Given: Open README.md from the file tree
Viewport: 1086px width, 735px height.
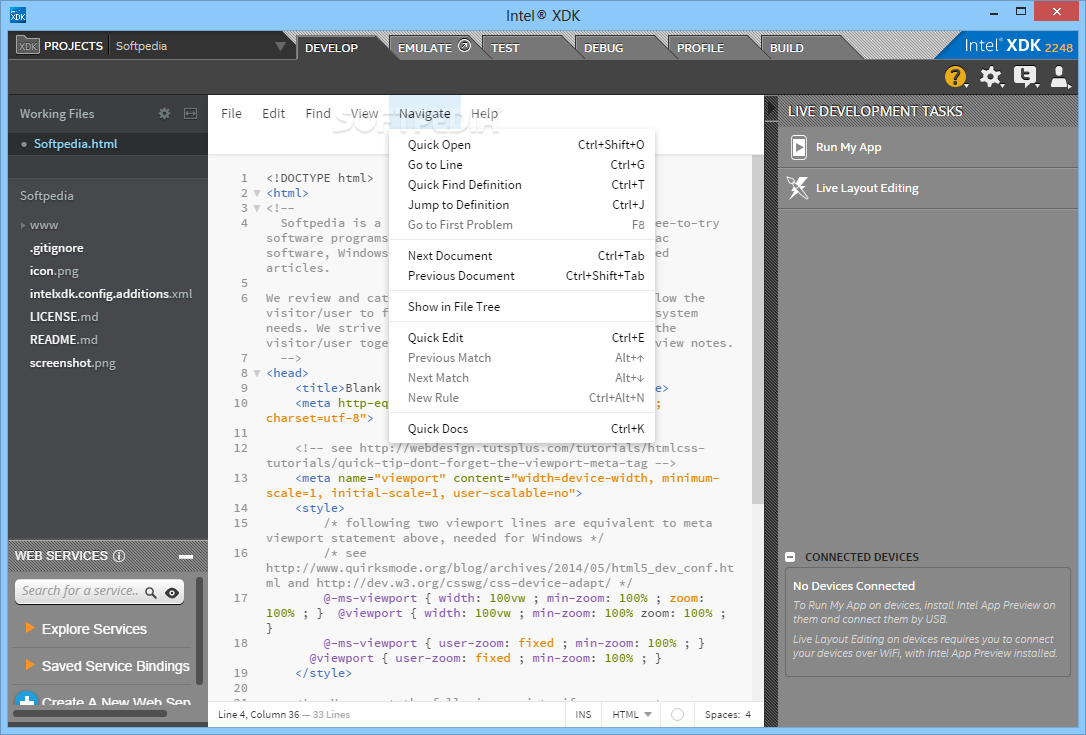Looking at the screenshot, I should click(63, 340).
